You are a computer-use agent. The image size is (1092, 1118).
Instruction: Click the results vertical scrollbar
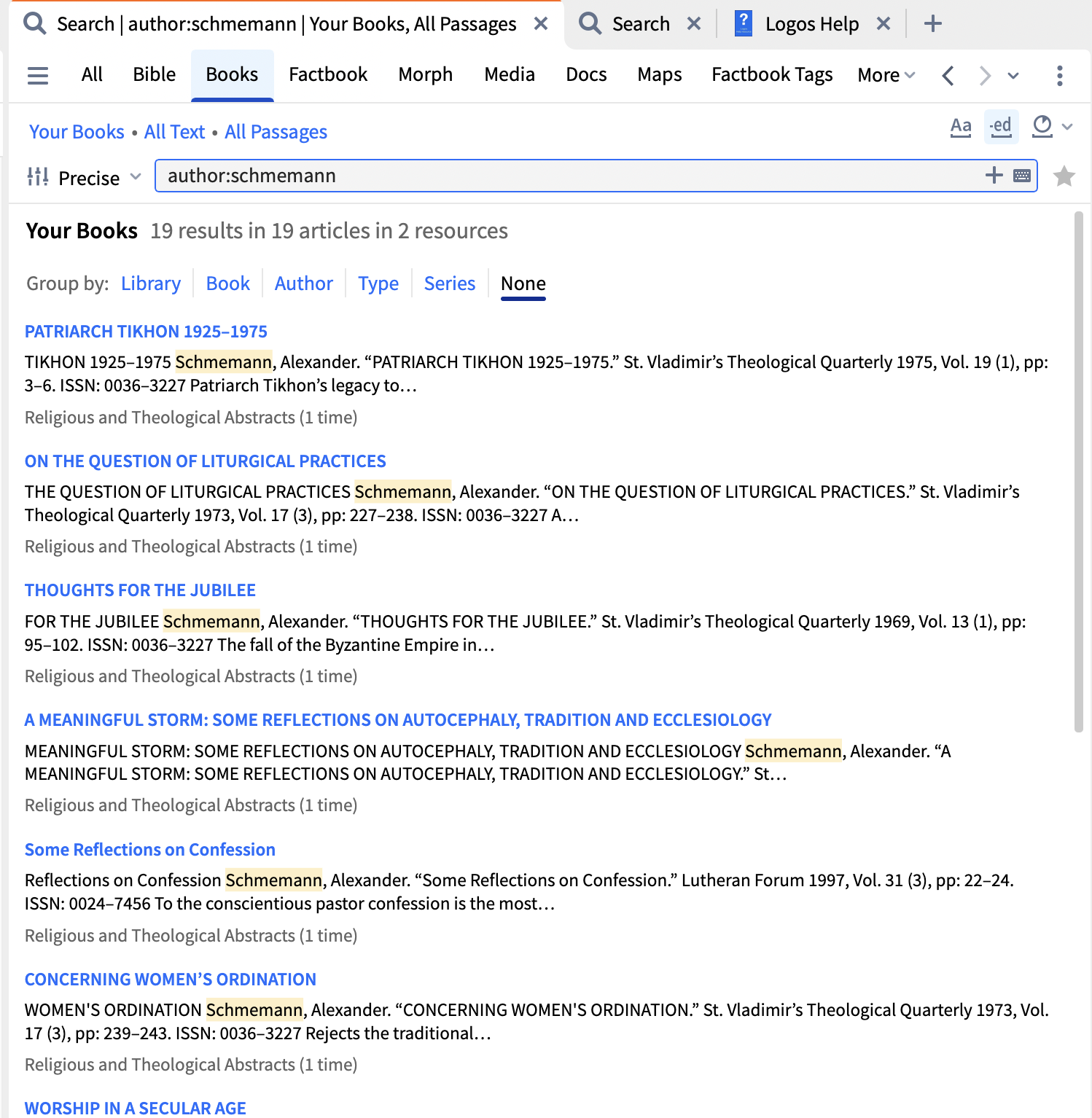(x=1079, y=472)
